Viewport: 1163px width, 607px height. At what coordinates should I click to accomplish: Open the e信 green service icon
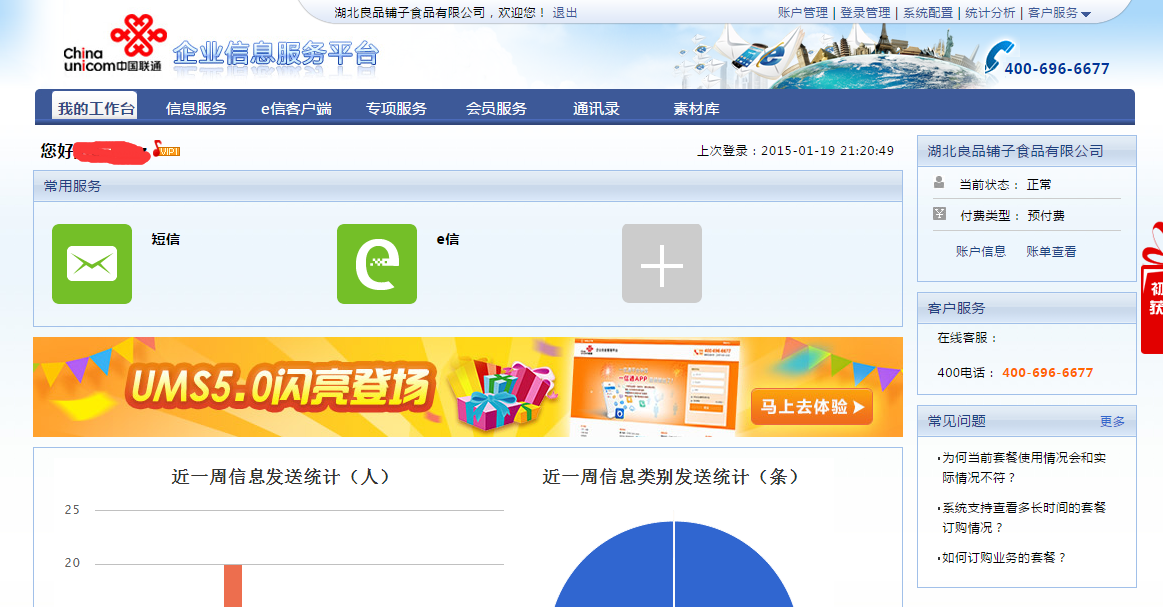pyautogui.click(x=377, y=264)
